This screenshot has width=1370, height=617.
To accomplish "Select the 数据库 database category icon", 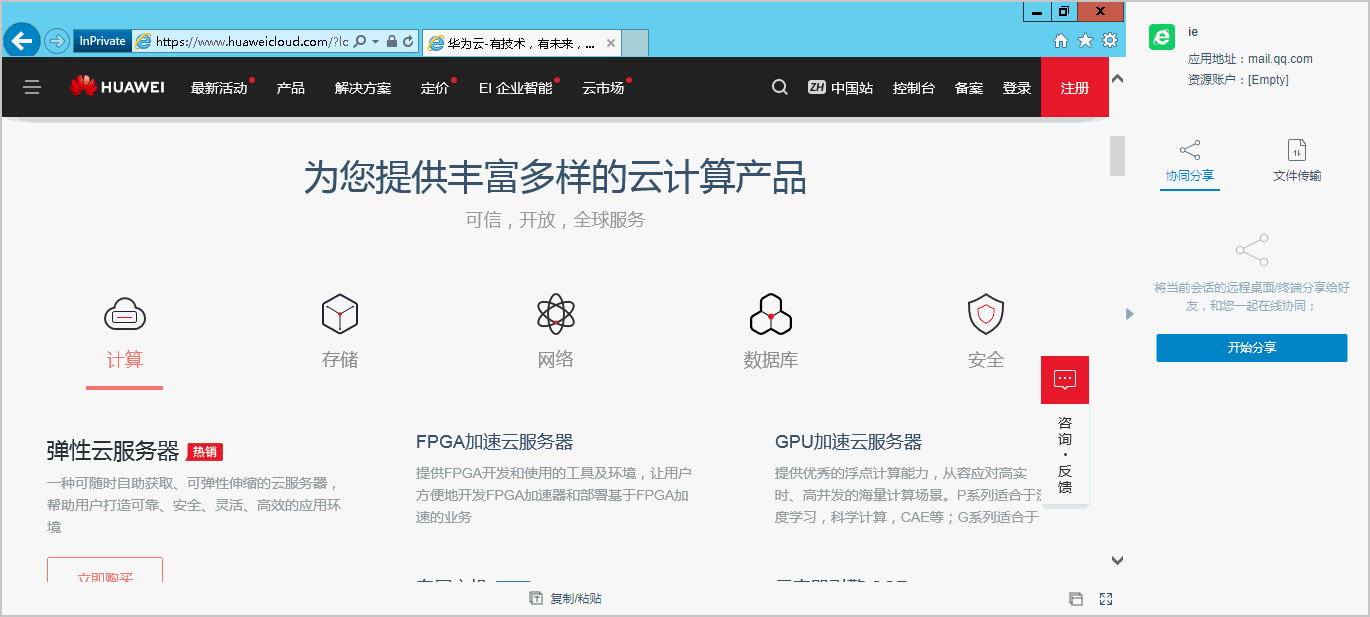I will click(x=771, y=315).
